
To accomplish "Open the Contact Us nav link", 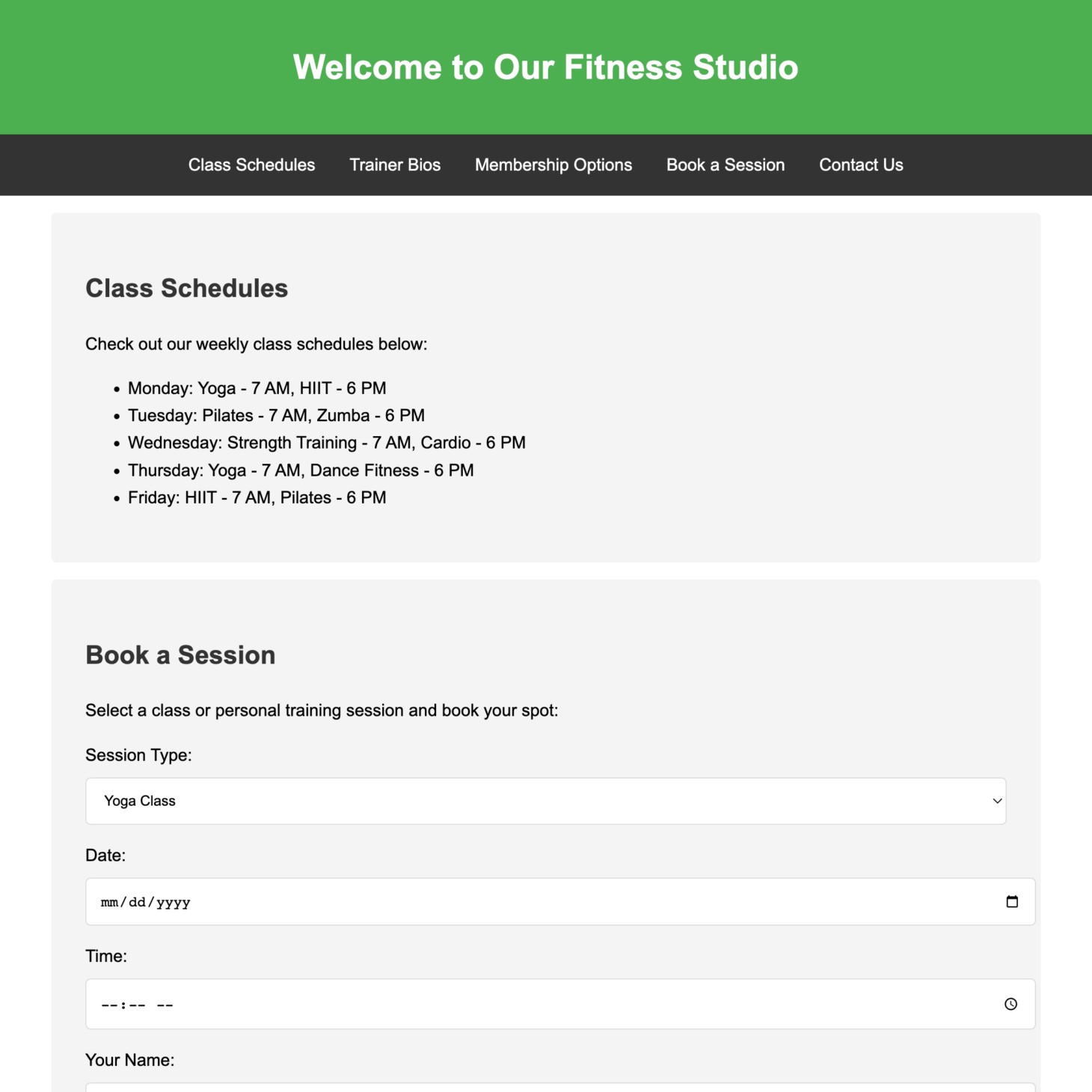I will point(861,165).
